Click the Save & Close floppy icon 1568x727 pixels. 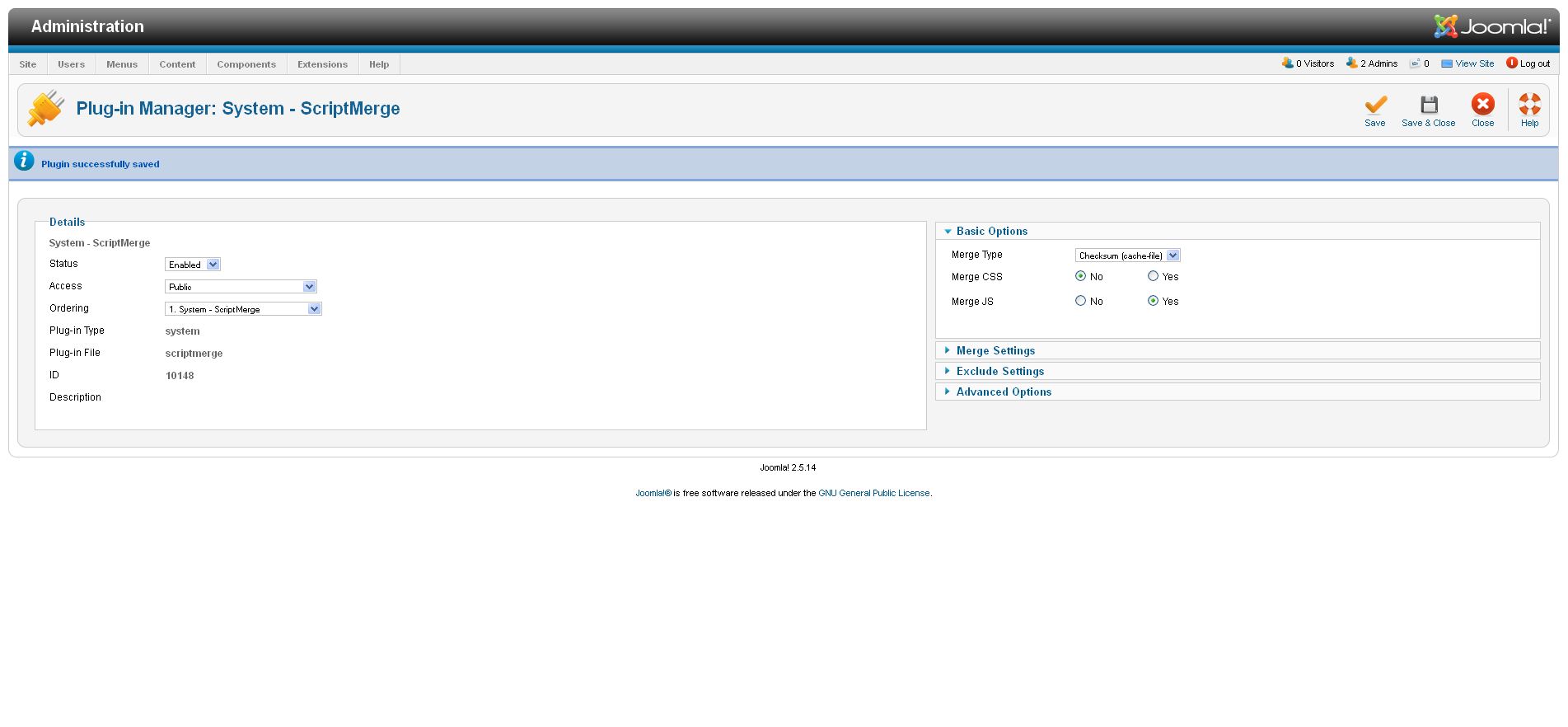[x=1428, y=105]
